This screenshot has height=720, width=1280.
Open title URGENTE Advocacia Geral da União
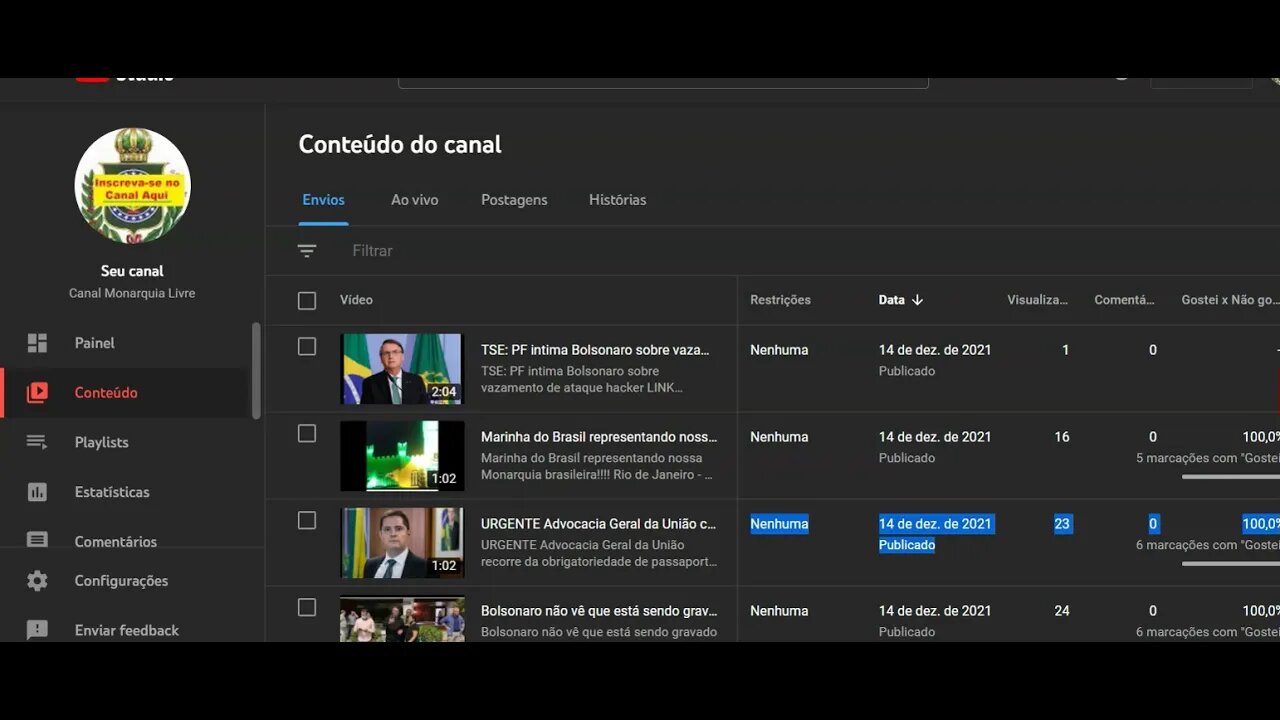[598, 524]
